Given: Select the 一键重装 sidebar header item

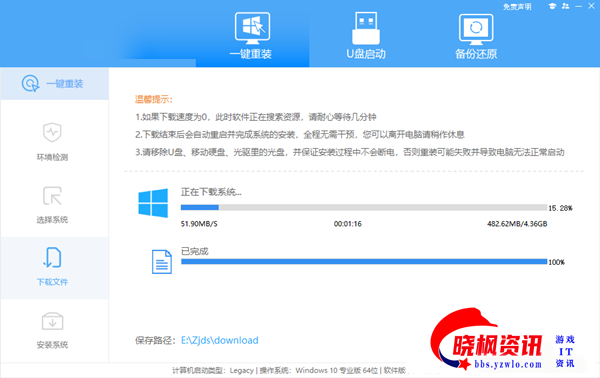Looking at the screenshot, I should click(x=54, y=84).
